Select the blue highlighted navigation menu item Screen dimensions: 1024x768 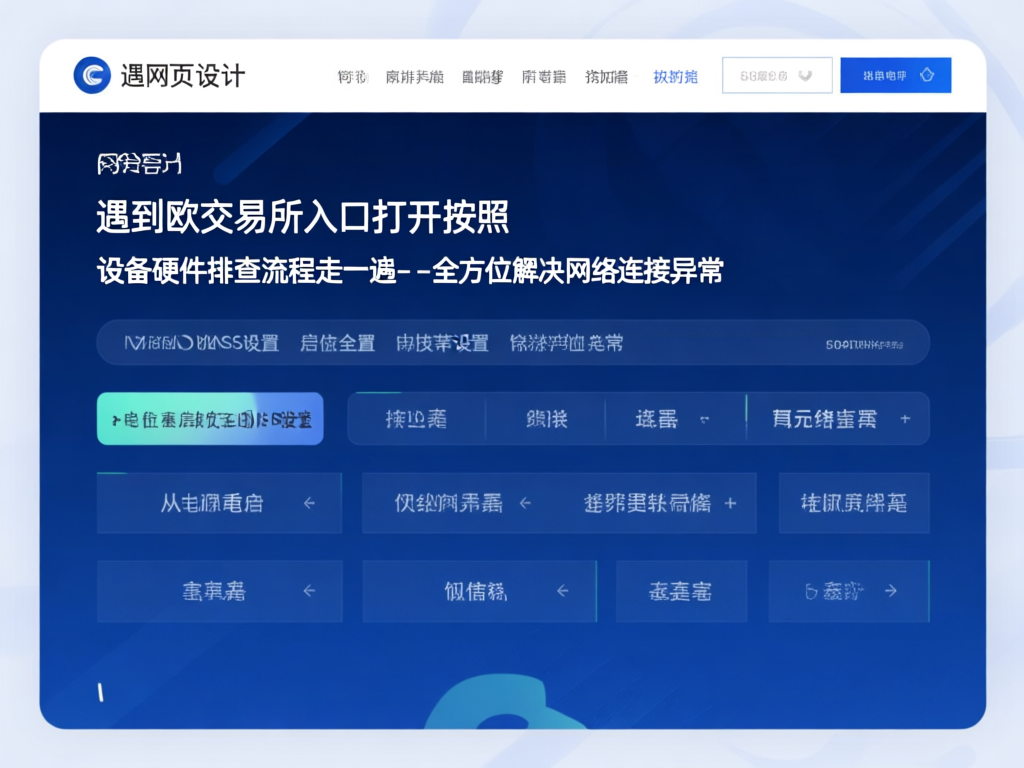(676, 75)
